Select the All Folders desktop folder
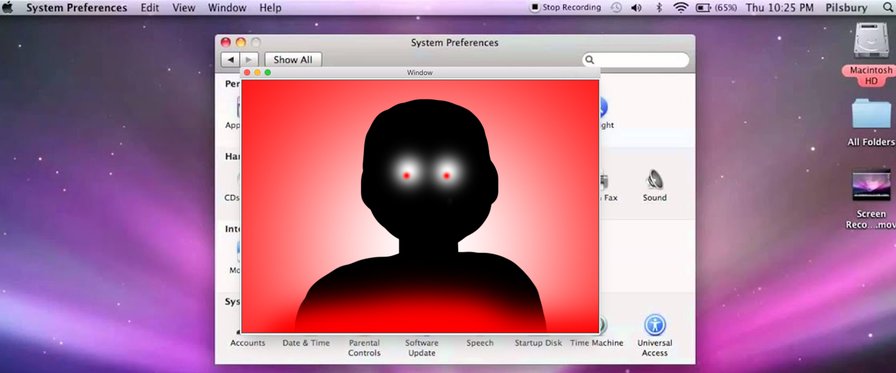This screenshot has width=896, height=373. tap(871, 122)
